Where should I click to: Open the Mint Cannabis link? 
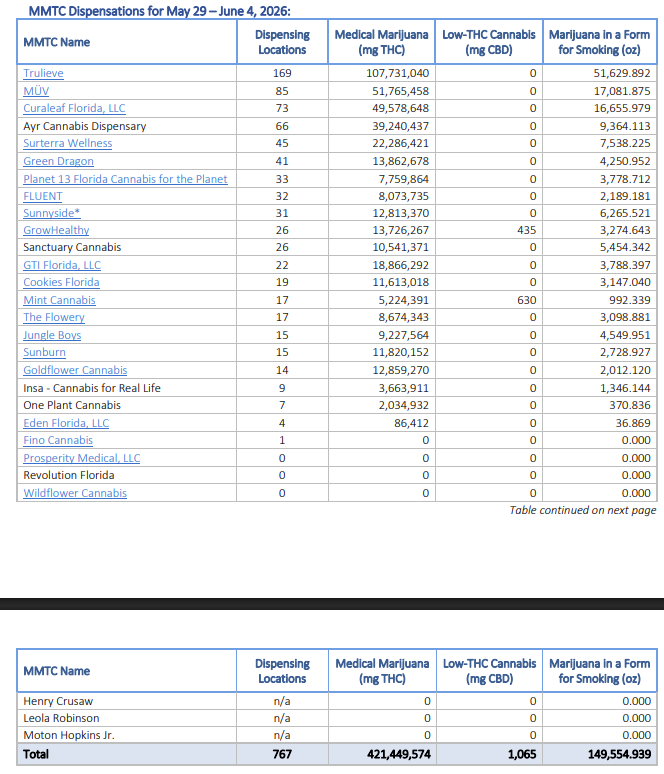coord(59,300)
